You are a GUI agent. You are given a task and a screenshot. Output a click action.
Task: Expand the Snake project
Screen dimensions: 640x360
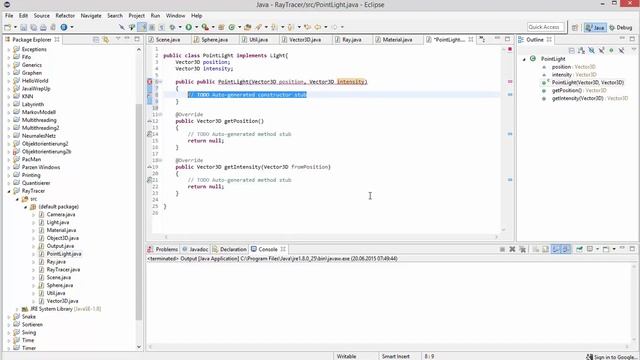coord(9,317)
